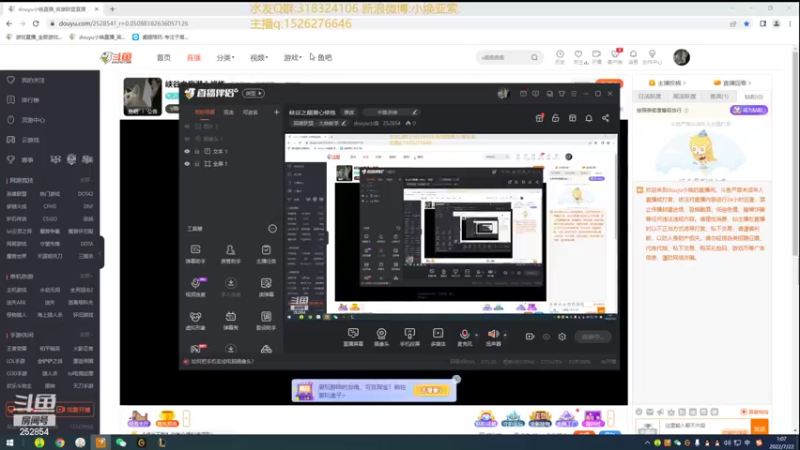Viewport: 800px width, 450px height.
Task: Click the gift box icon with red badge
Action: point(539,118)
